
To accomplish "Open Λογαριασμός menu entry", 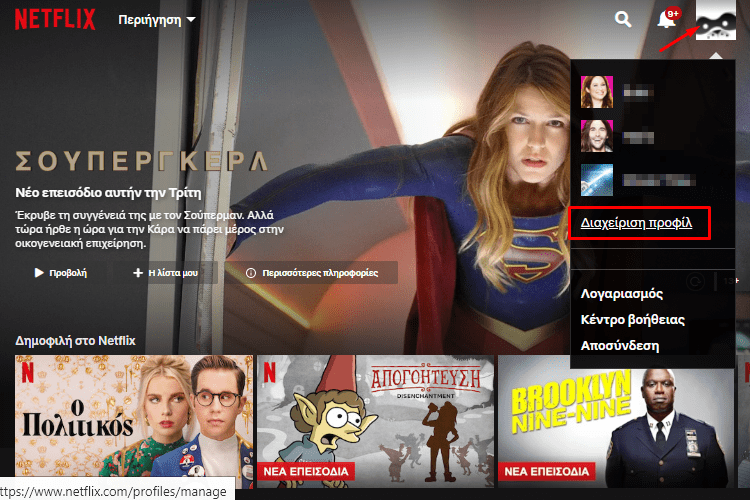I will (622, 294).
